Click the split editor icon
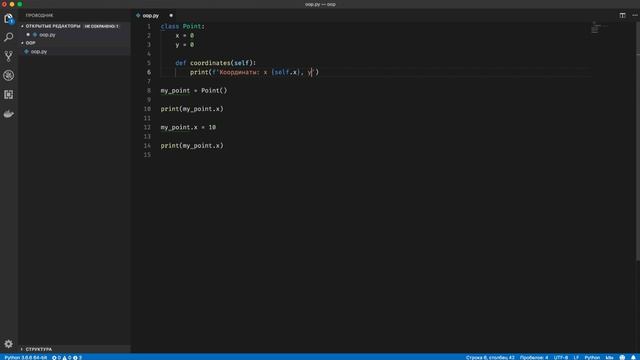The width and height of the screenshot is (640, 360). coord(622,16)
